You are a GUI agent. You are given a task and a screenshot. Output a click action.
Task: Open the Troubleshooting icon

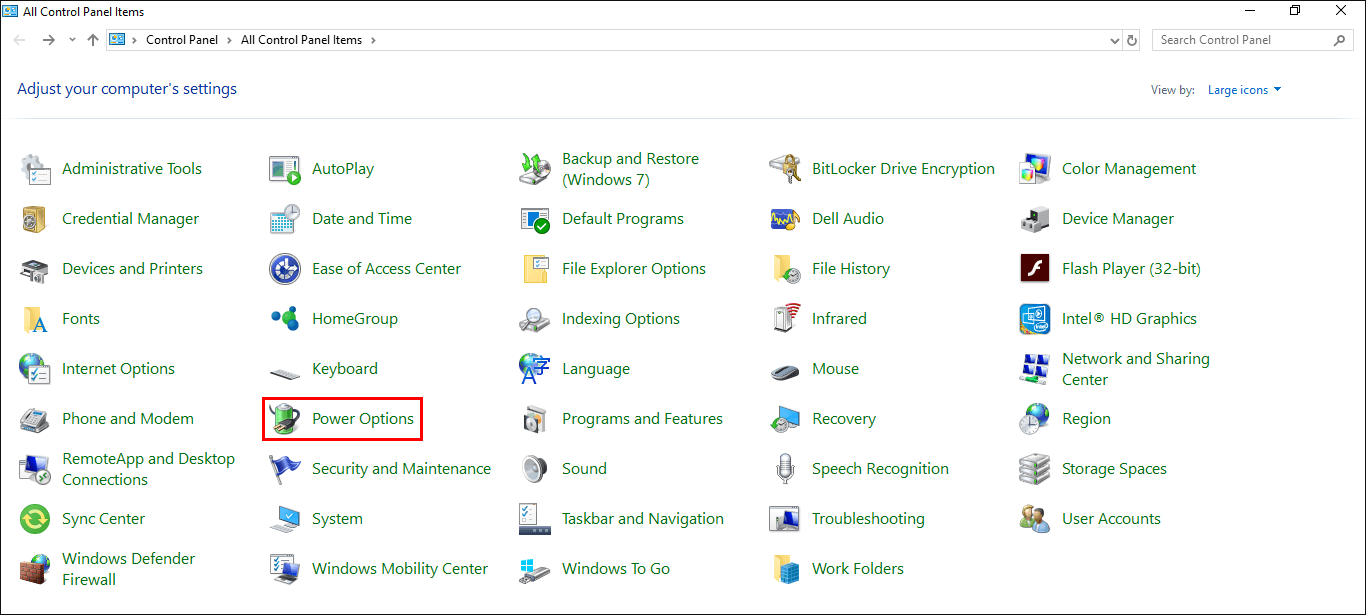click(x=785, y=519)
